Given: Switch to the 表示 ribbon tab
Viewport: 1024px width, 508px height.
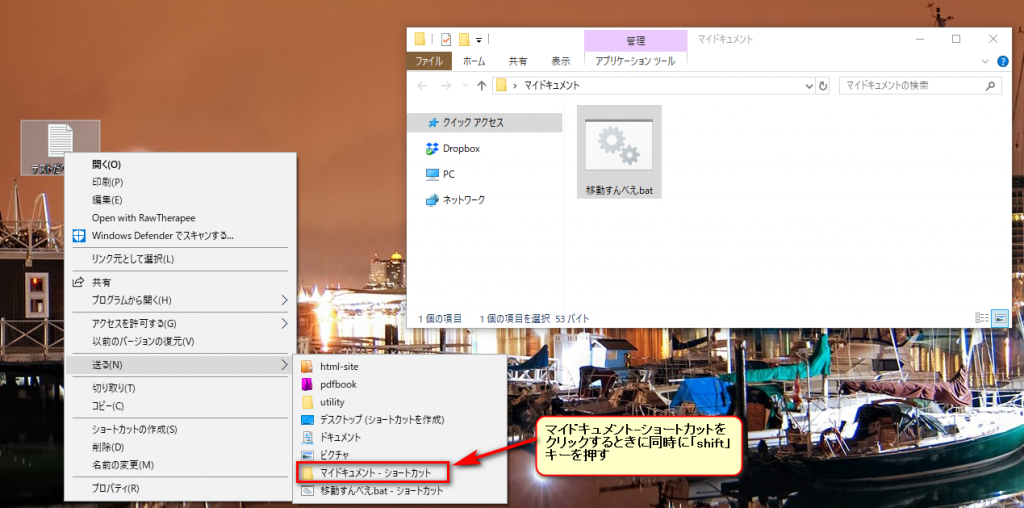Looking at the screenshot, I should [561, 61].
